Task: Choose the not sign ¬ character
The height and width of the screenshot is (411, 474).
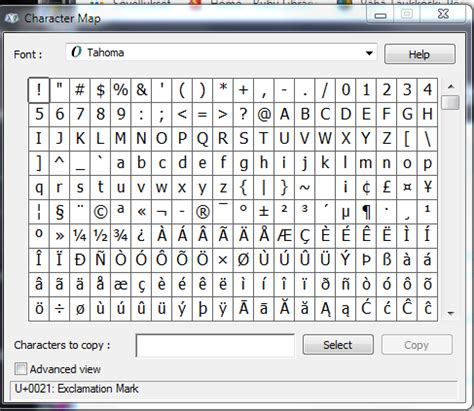Action: click(162, 212)
